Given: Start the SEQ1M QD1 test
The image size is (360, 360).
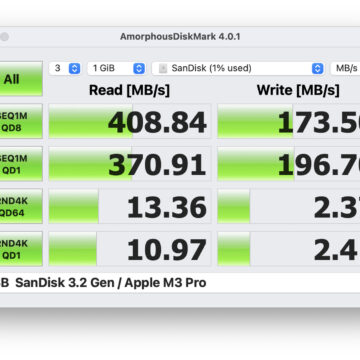Looking at the screenshot, I should (21, 164).
